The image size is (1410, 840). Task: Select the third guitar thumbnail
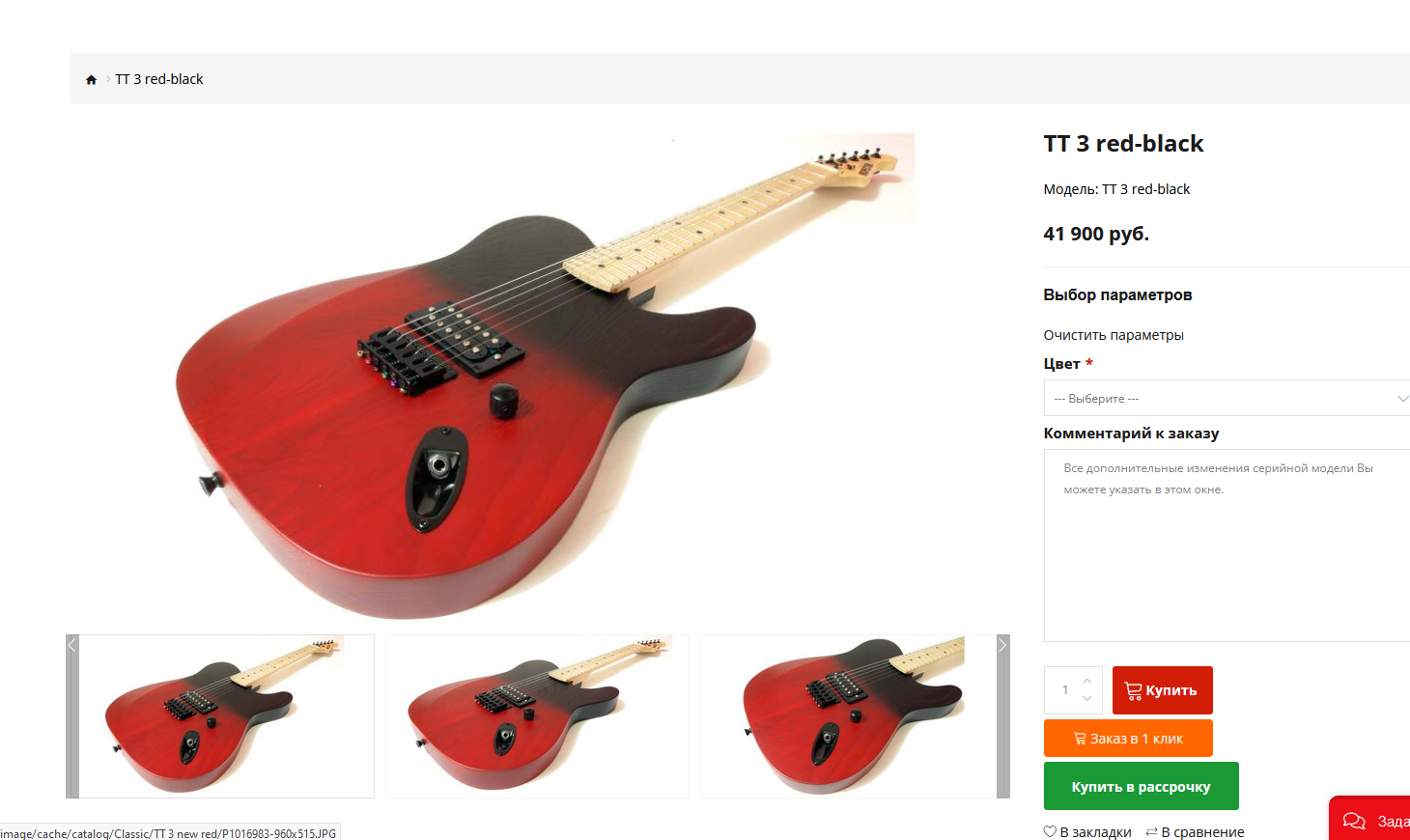[x=849, y=716]
